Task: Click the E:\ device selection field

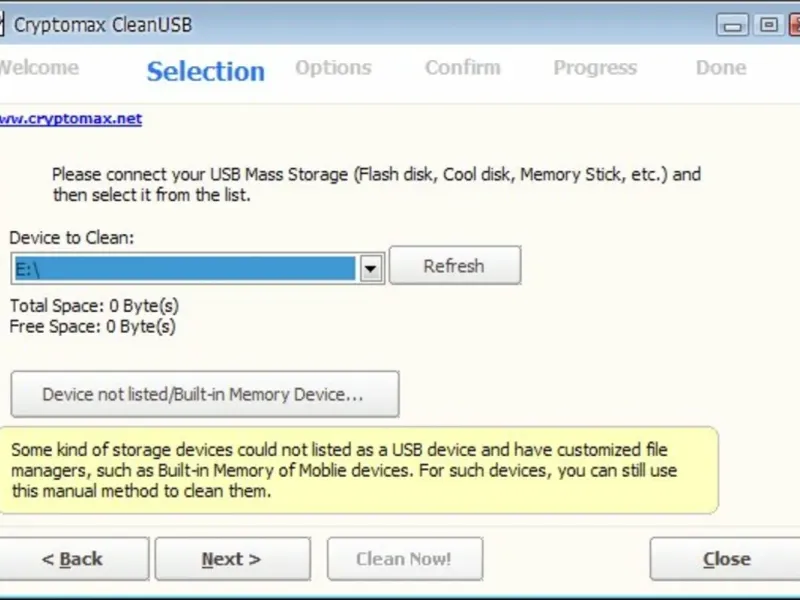Action: coord(184,268)
